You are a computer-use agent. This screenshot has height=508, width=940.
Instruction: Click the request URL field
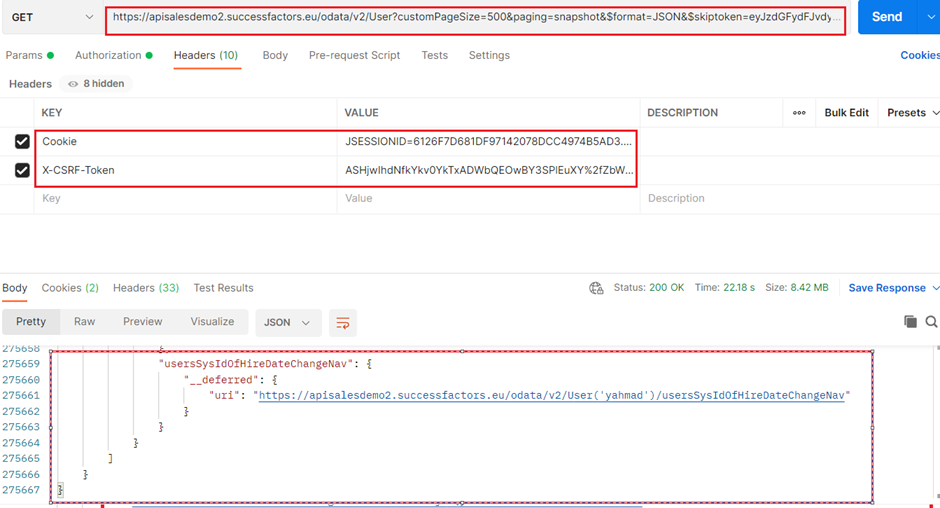pos(475,17)
